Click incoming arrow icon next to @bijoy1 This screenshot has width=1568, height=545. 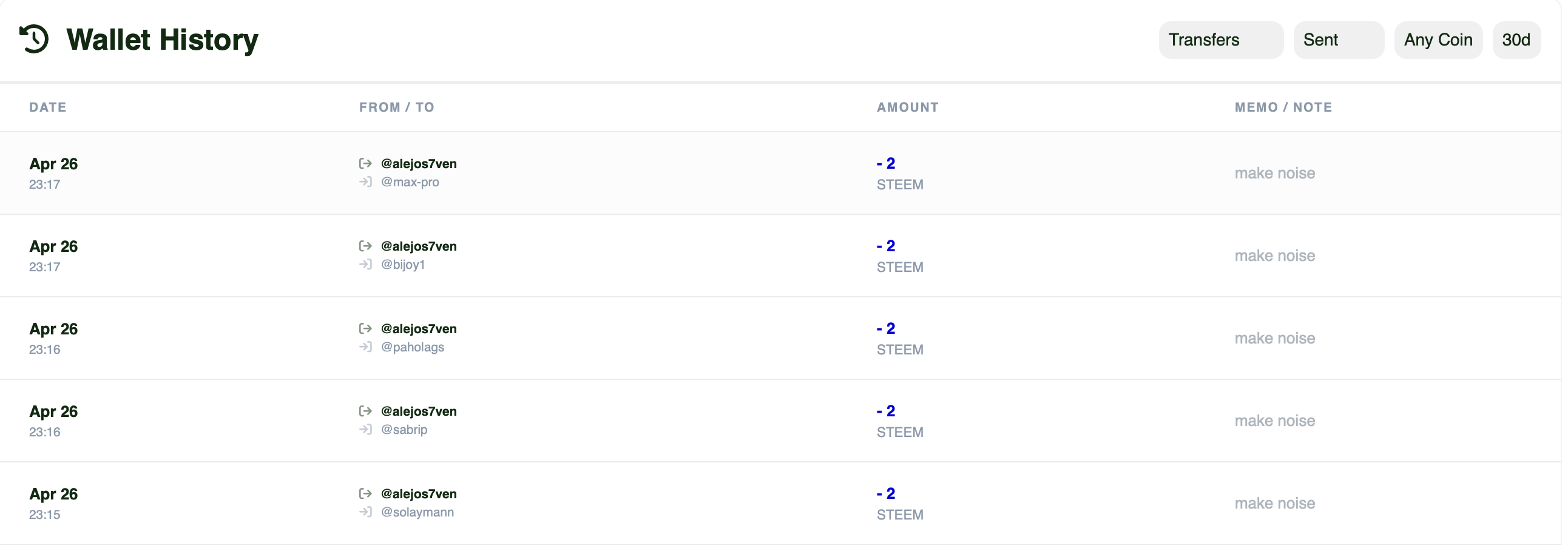[x=365, y=264]
